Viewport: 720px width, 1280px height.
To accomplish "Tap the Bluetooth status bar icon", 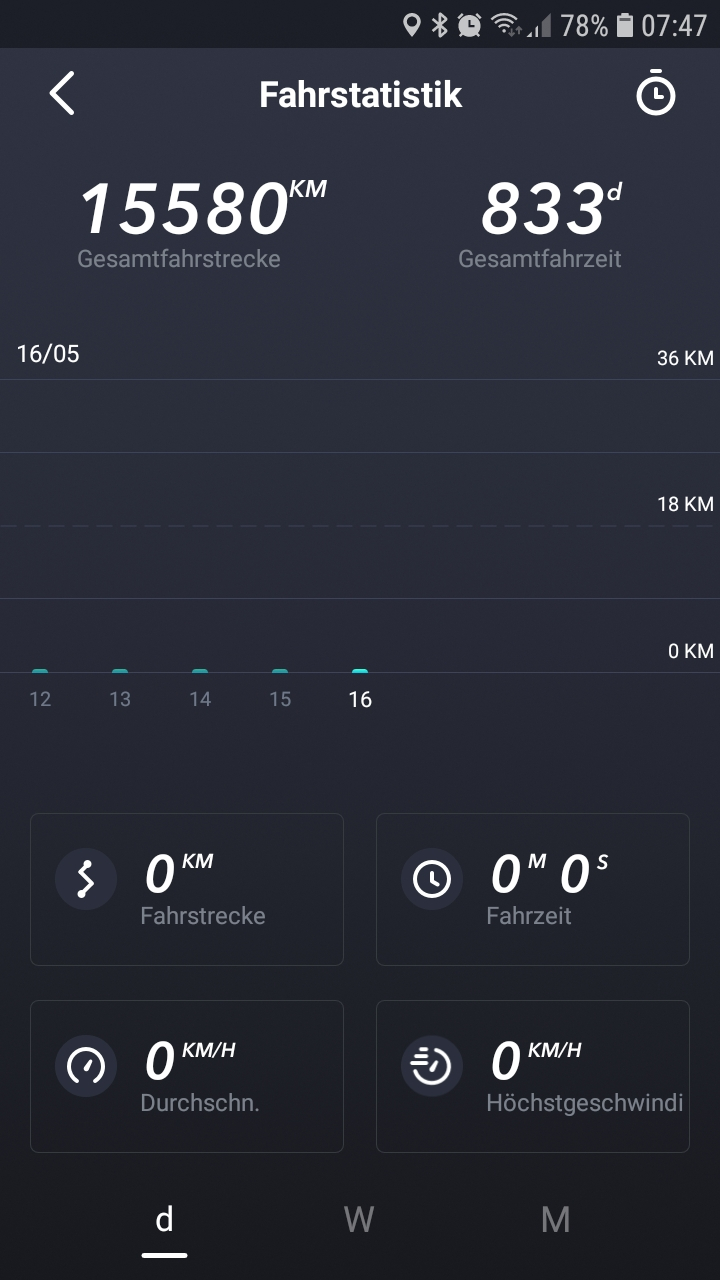I will (440, 25).
